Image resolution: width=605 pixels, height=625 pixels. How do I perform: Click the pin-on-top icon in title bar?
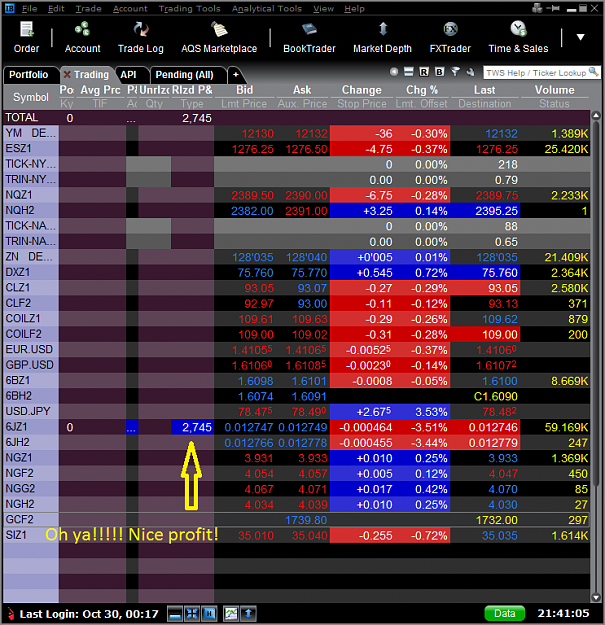pos(554,8)
